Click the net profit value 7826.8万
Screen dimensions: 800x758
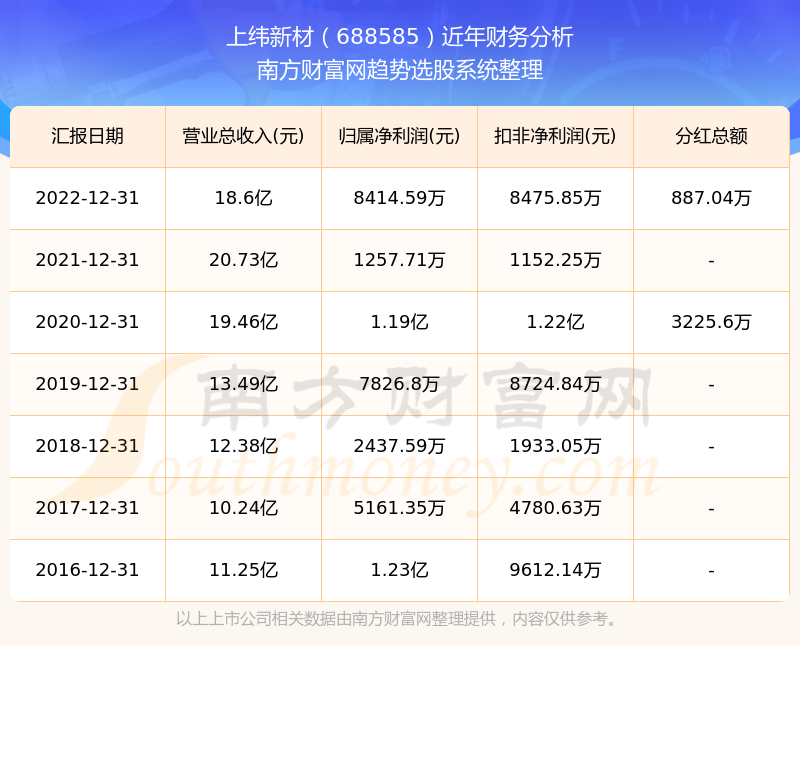(399, 384)
